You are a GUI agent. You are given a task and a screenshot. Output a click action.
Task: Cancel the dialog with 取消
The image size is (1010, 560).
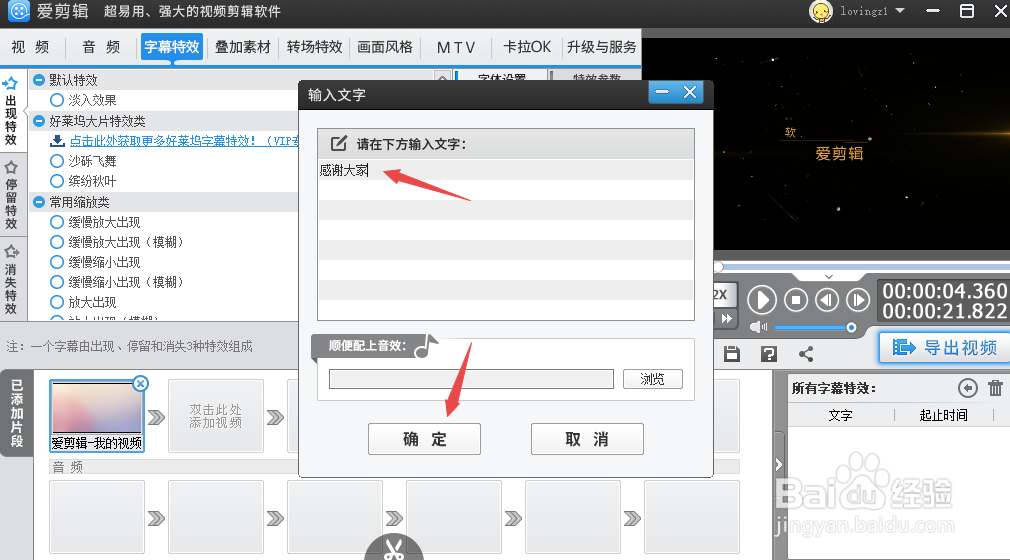pos(587,439)
